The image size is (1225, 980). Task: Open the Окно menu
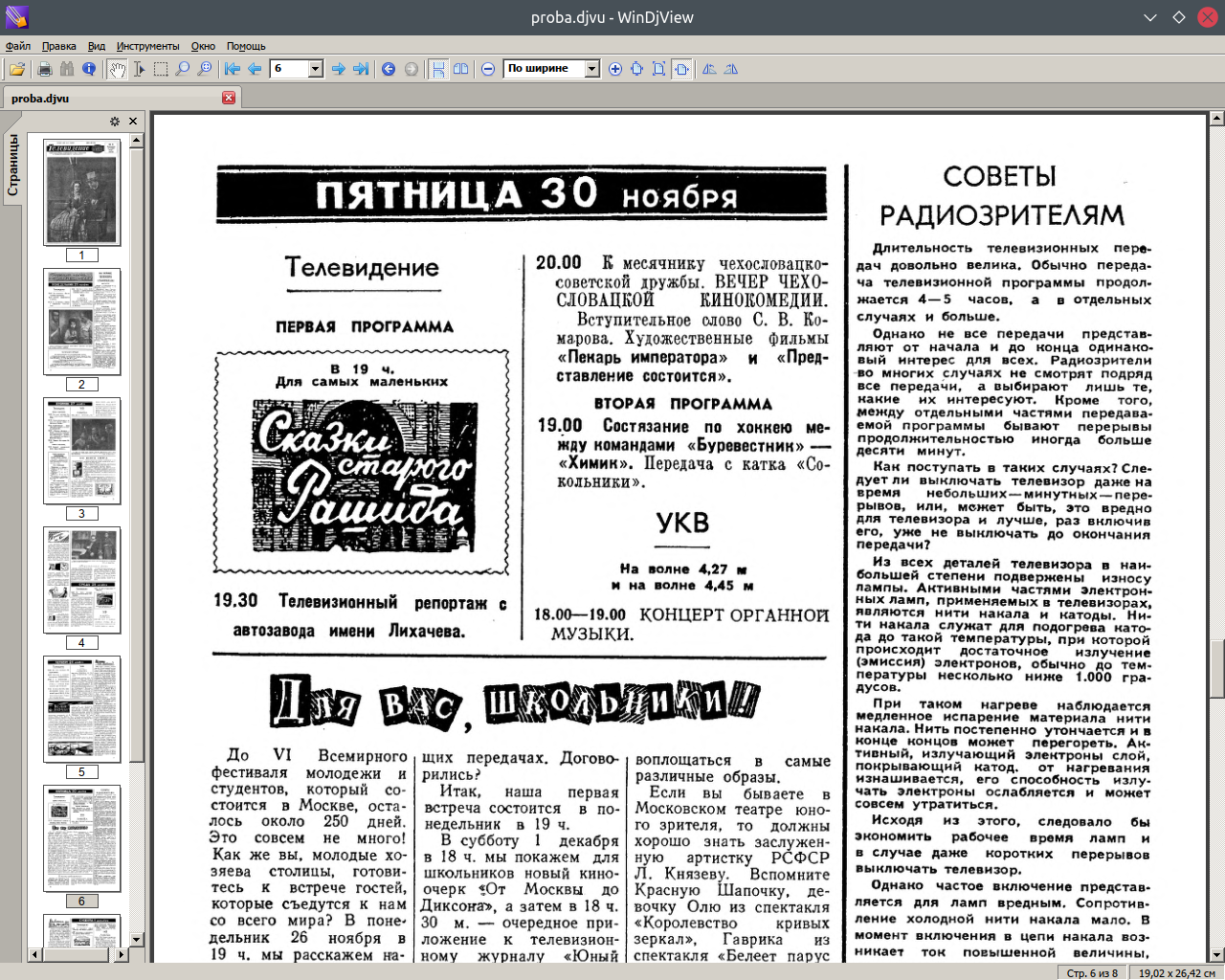tap(203, 46)
